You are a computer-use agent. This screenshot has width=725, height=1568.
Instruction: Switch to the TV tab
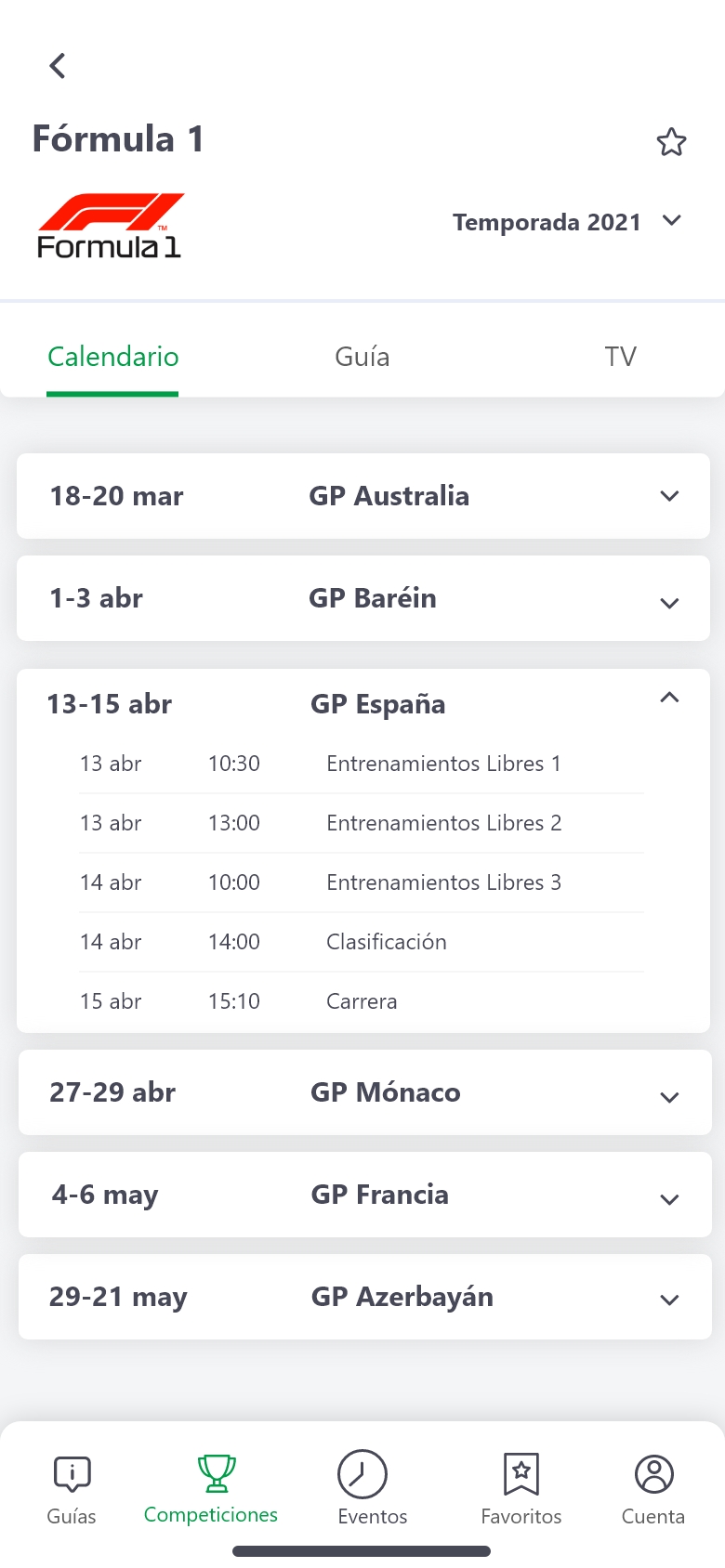pyautogui.click(x=620, y=357)
